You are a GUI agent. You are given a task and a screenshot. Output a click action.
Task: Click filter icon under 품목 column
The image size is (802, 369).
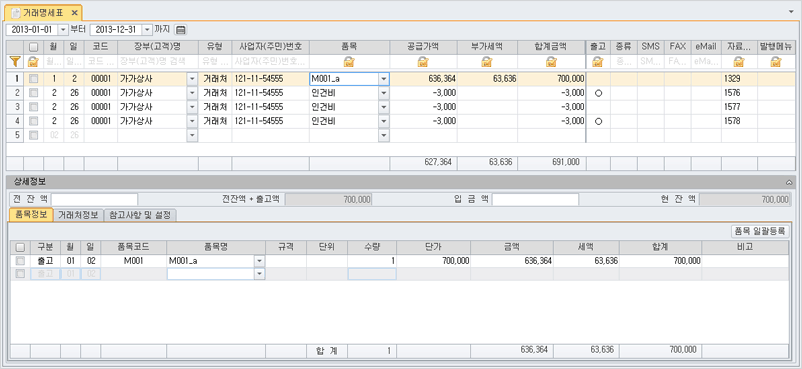[x=349, y=62]
